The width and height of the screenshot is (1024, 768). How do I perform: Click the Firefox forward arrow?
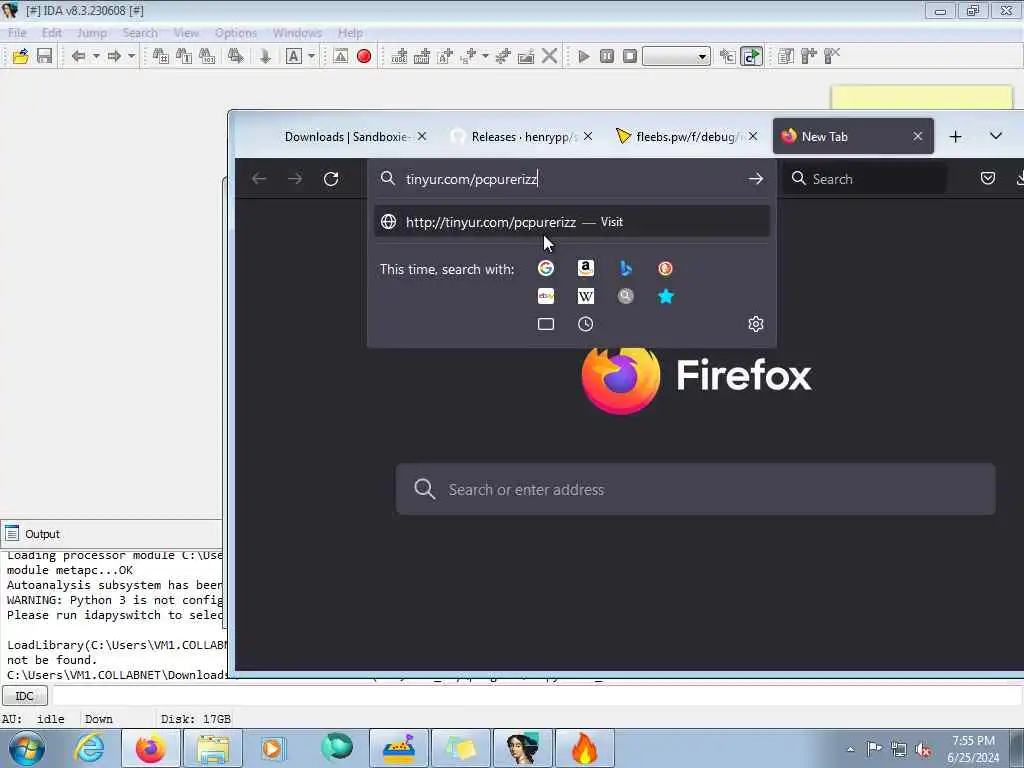pos(295,178)
